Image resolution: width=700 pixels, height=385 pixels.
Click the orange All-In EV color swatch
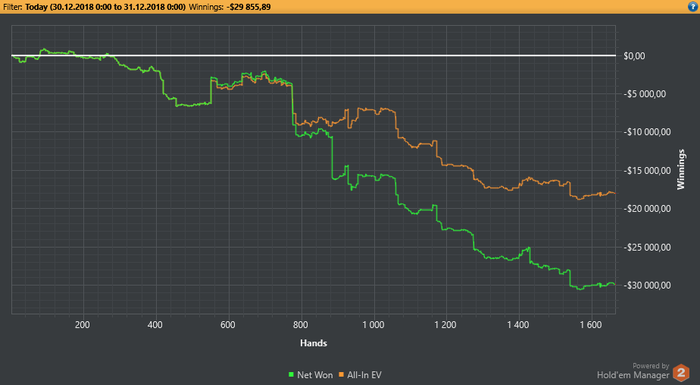pos(341,375)
